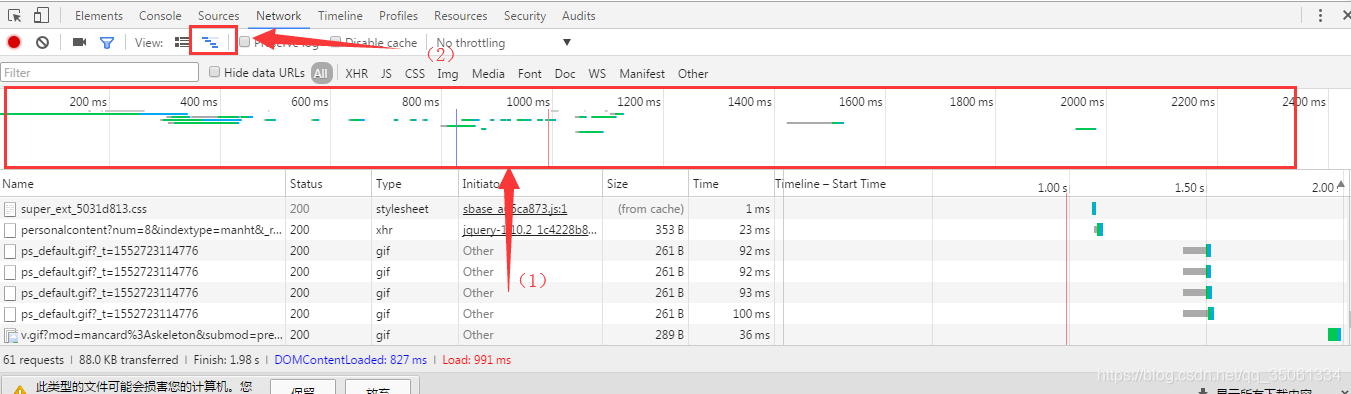Open the DevTools three-dot menu

point(1320,15)
